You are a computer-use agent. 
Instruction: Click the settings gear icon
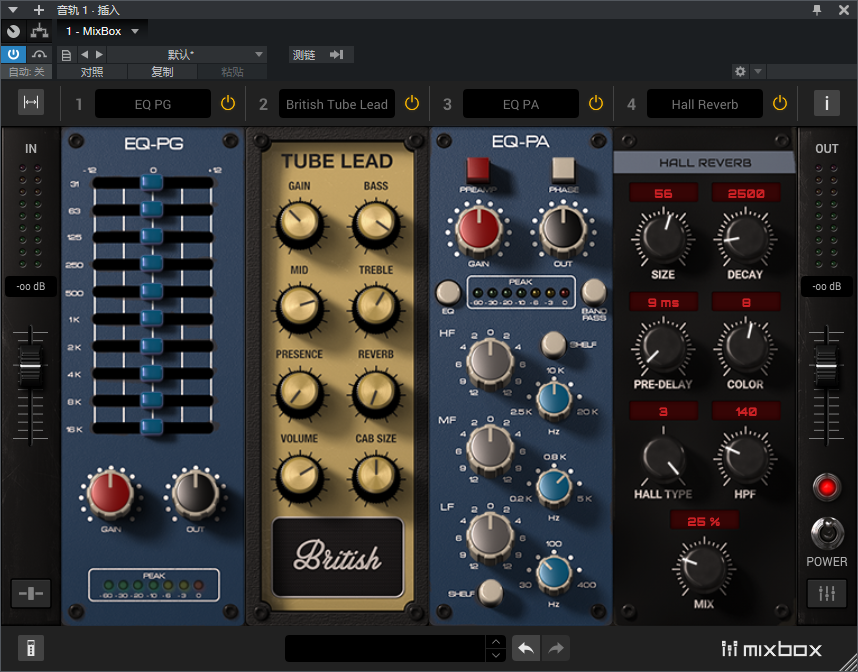(740, 72)
